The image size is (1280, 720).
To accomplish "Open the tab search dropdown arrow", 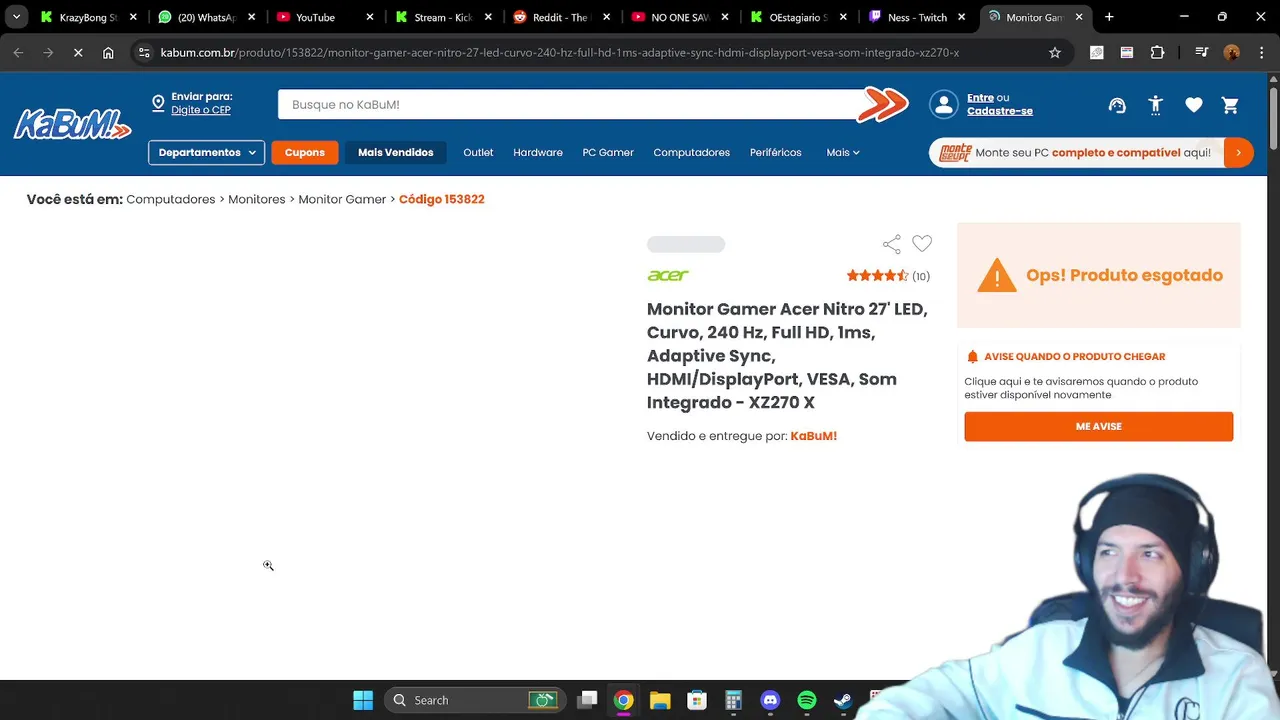I will pyautogui.click(x=16, y=17).
